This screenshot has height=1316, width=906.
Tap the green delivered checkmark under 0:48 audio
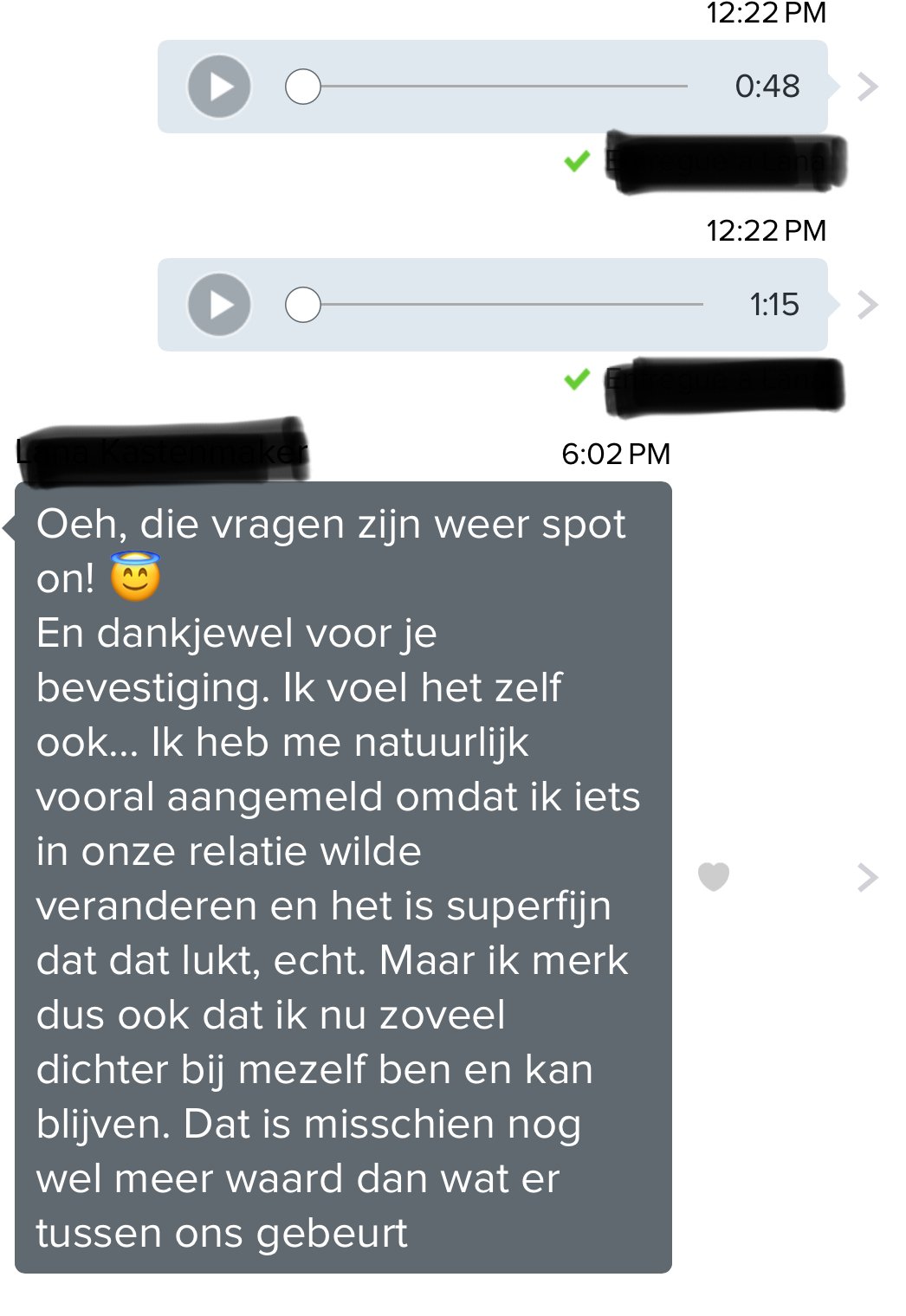coord(577,160)
